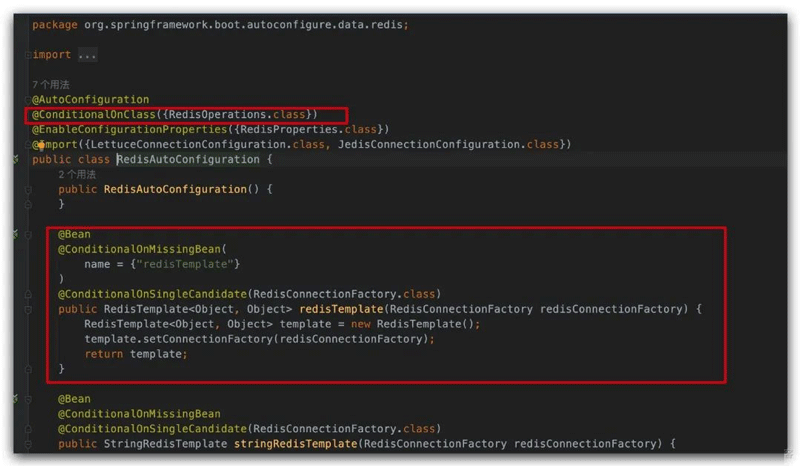Click the bean gutter icon beside the redisTemplate @Bean
Viewport: 800px width, 466px height.
(x=17, y=234)
